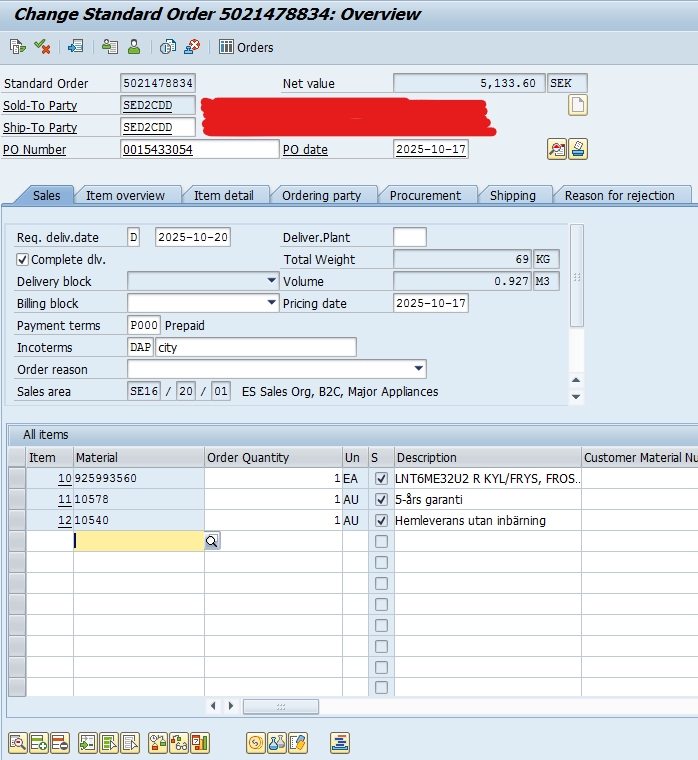698x760 pixels.
Task: Click the PO Number label link
Action: tap(34, 150)
